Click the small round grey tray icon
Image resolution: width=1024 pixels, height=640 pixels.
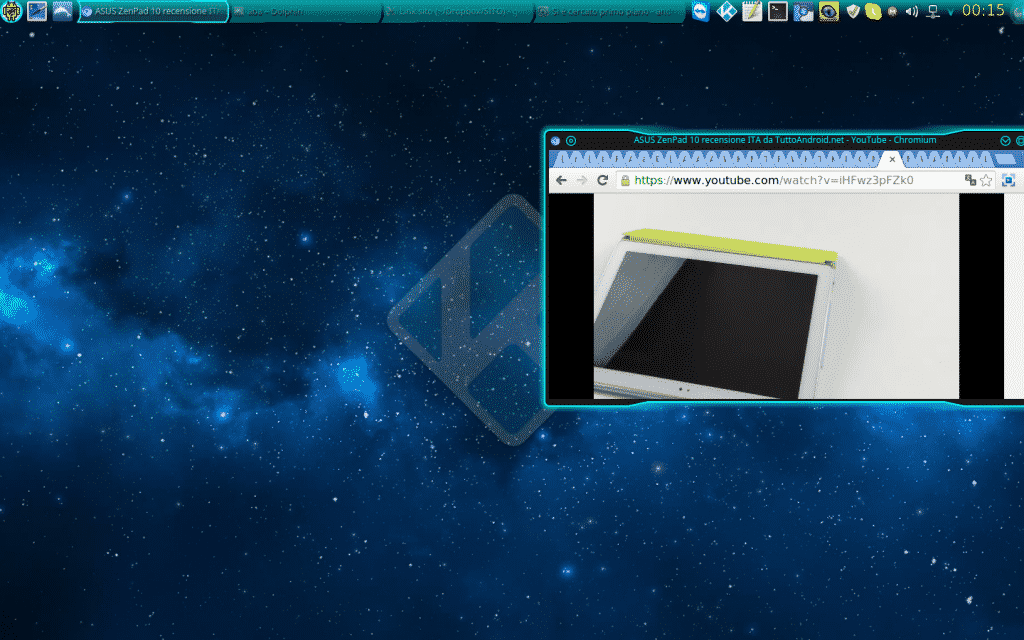click(x=892, y=12)
